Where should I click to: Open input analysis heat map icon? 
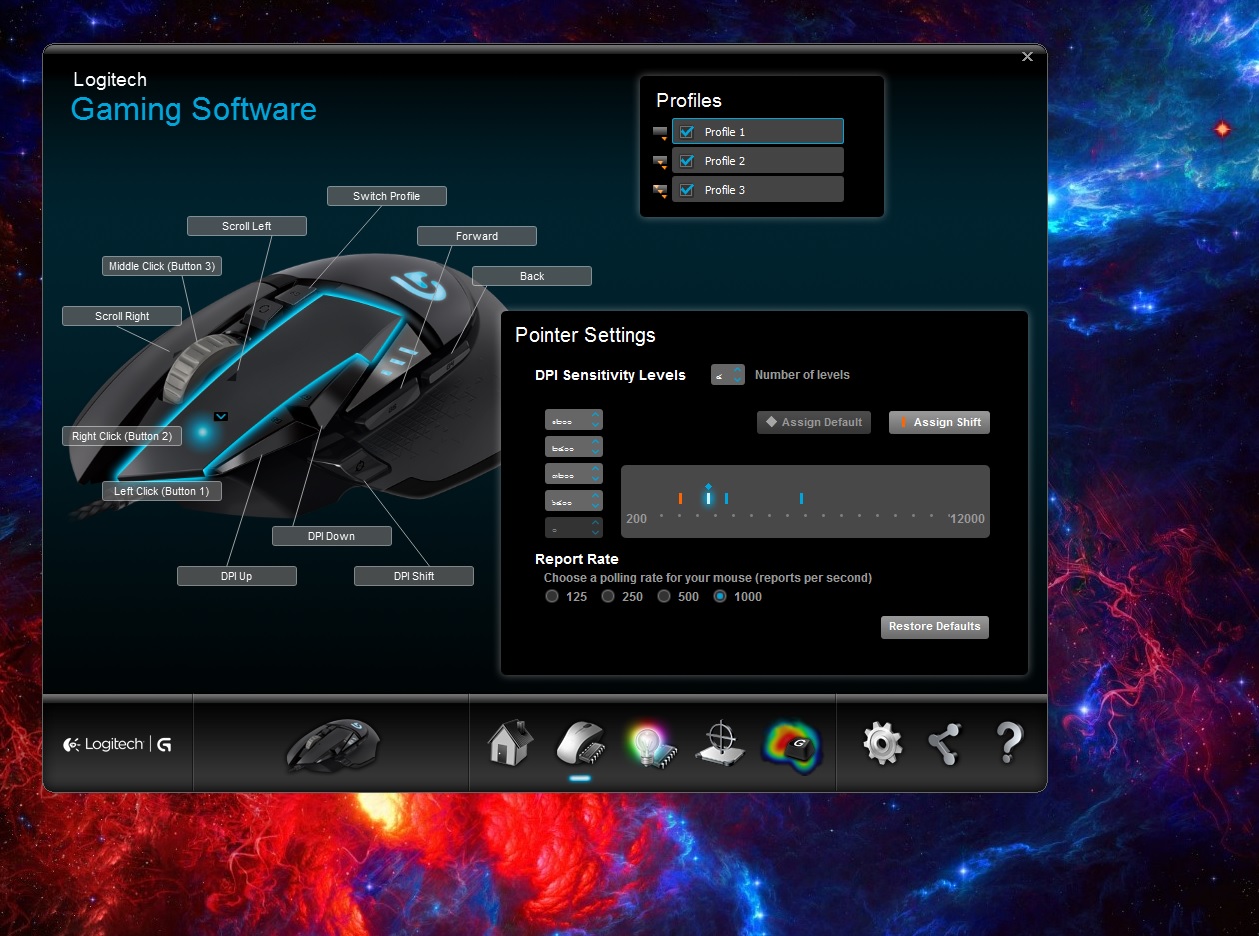791,745
